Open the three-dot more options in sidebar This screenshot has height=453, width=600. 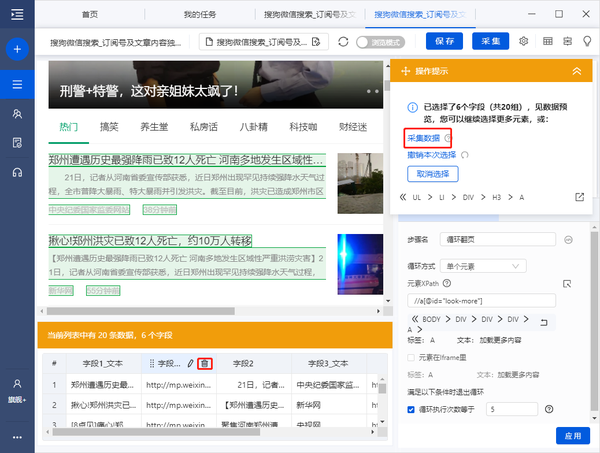pyautogui.click(x=17, y=437)
